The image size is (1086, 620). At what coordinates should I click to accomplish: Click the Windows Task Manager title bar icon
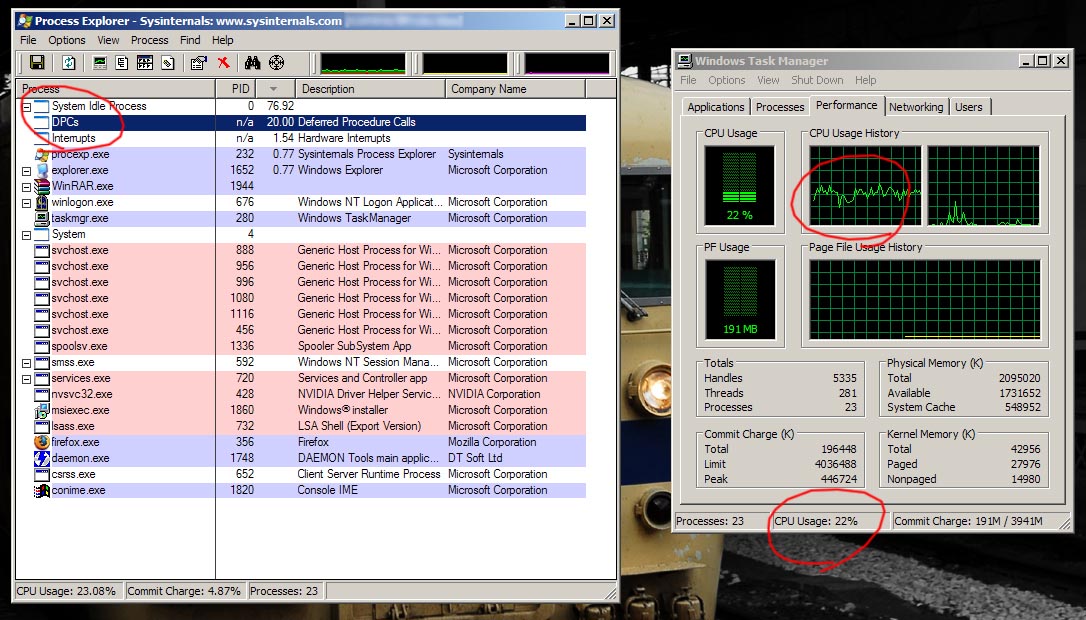pos(684,61)
